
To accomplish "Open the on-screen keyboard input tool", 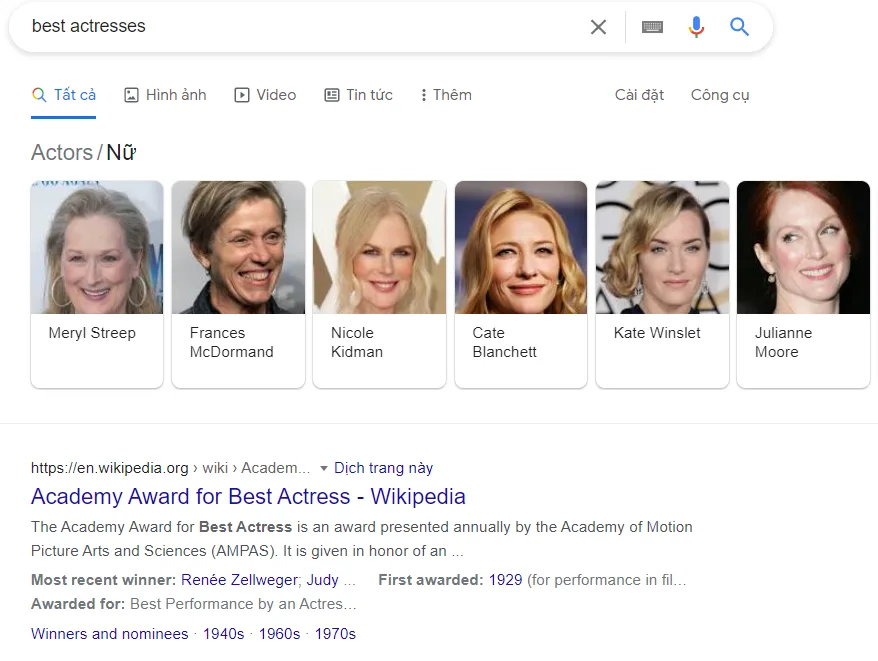I will [x=652, y=27].
